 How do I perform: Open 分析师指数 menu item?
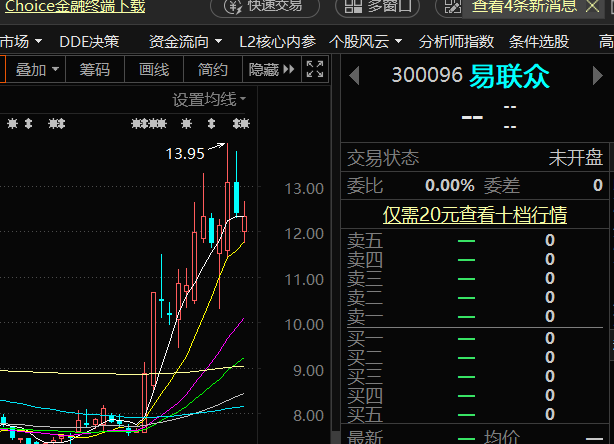(456, 42)
